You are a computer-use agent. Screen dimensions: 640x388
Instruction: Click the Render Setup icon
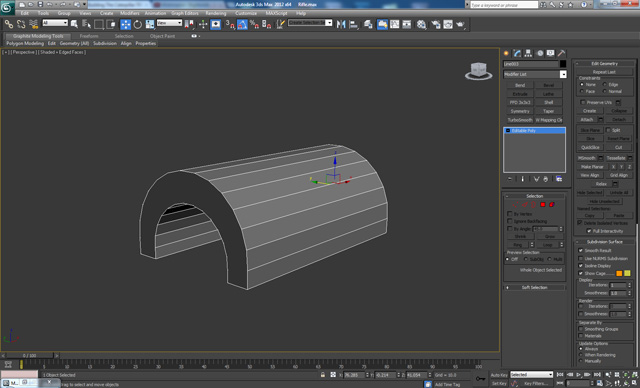(436, 24)
